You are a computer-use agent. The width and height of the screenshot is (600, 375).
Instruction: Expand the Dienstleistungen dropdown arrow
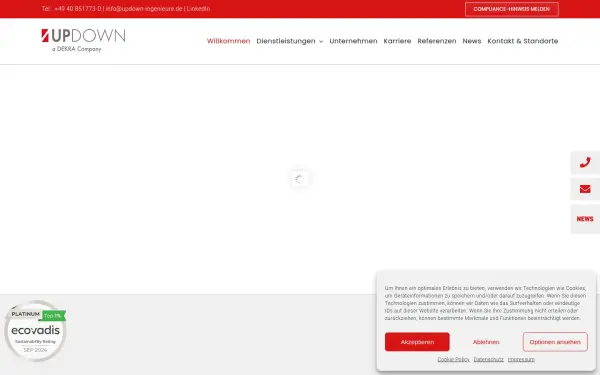point(321,41)
